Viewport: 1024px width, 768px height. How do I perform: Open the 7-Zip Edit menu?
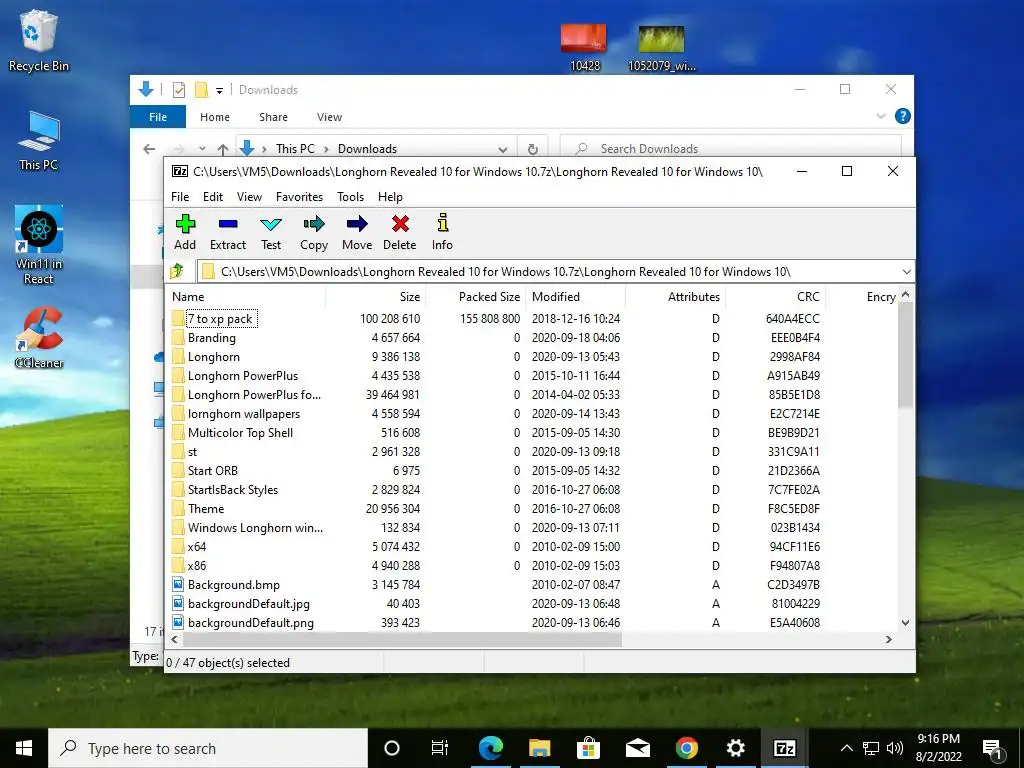213,197
